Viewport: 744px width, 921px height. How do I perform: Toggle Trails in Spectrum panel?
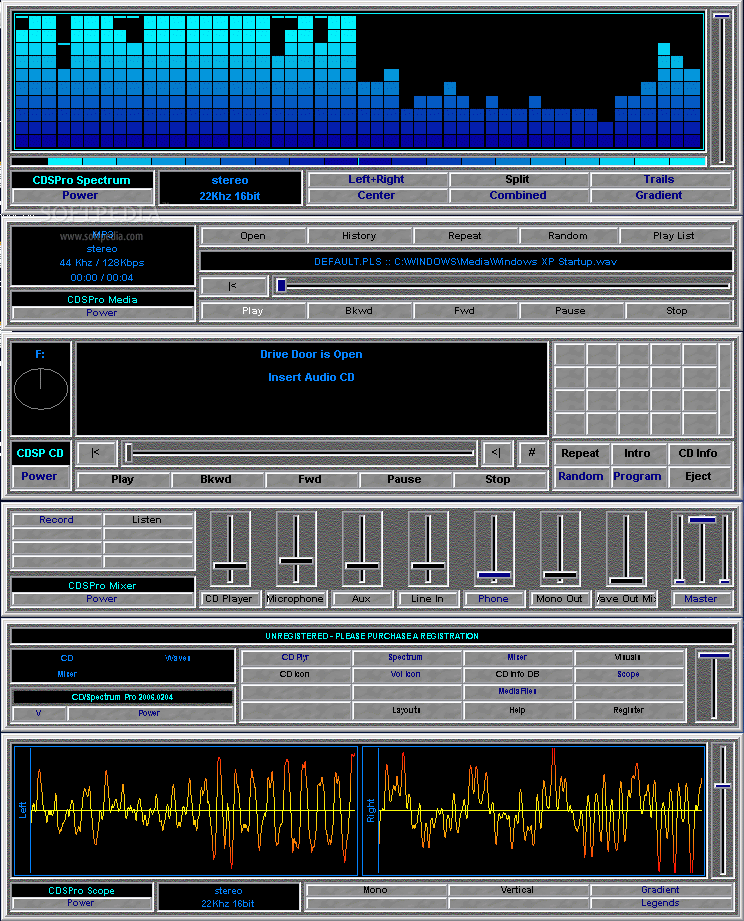click(x=659, y=180)
